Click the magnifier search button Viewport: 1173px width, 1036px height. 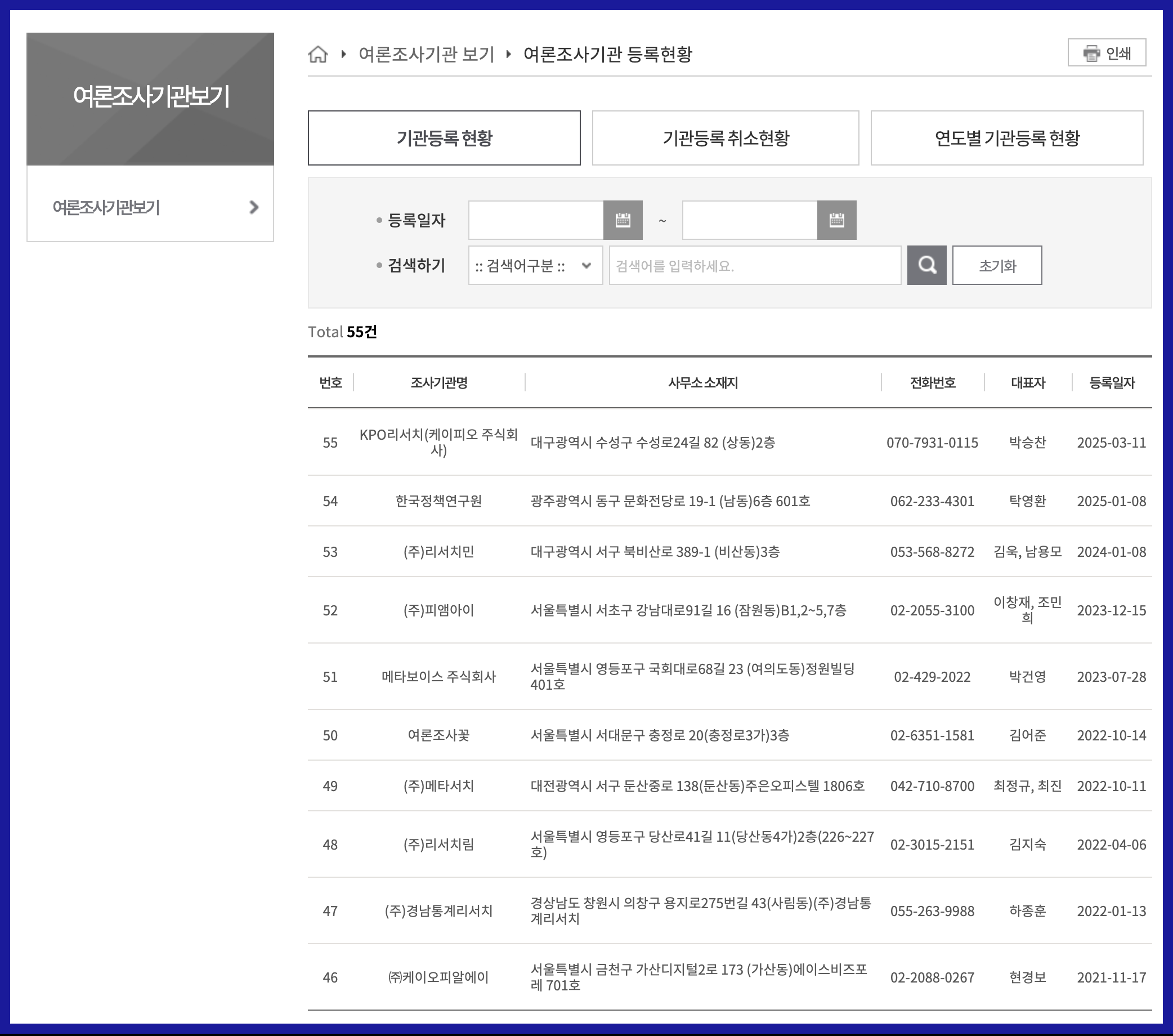pos(926,265)
